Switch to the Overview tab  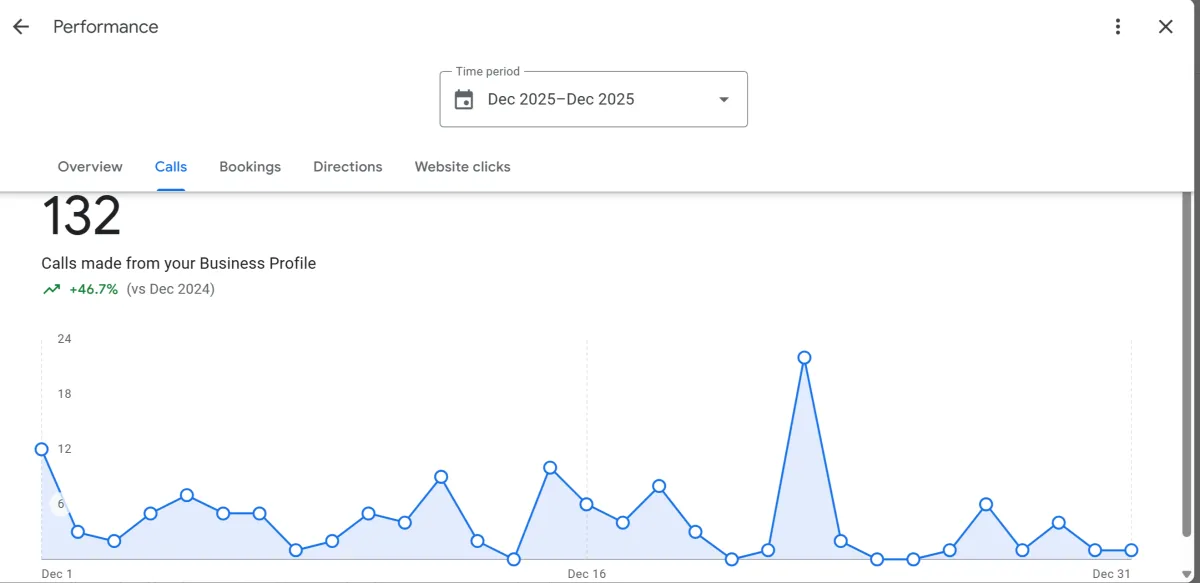90,167
